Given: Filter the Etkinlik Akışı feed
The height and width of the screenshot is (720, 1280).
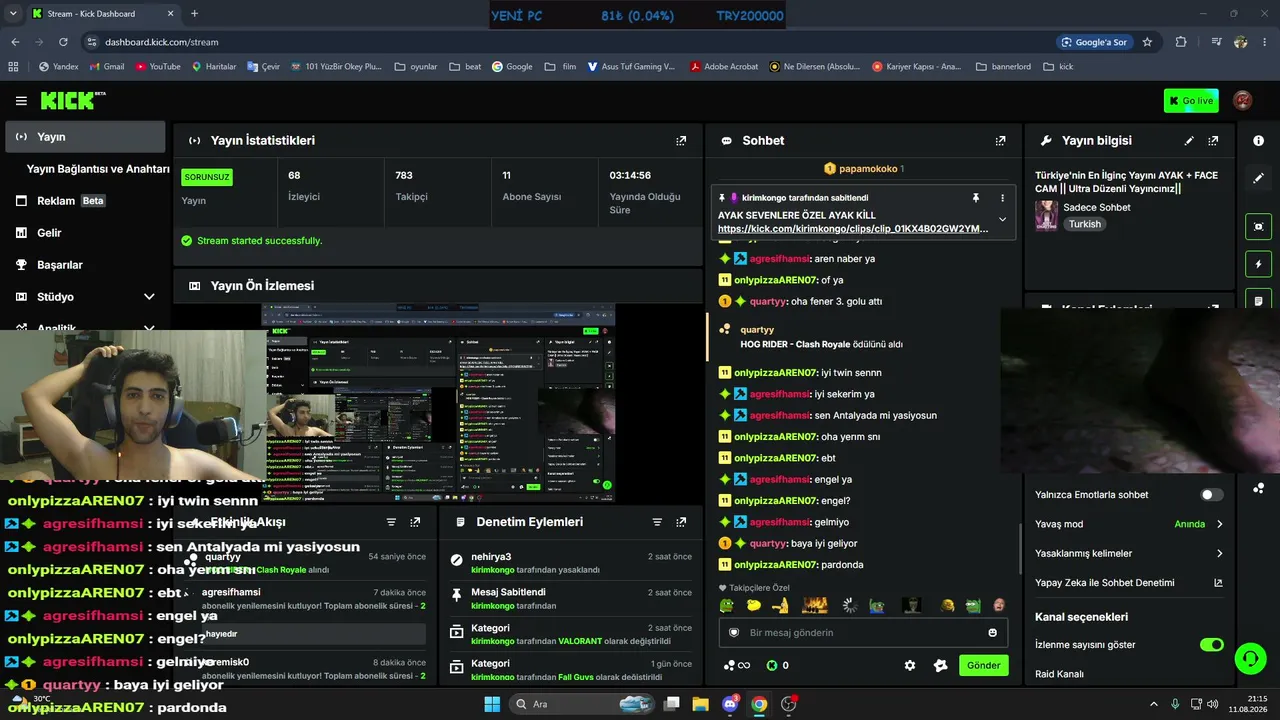Looking at the screenshot, I should coord(391,522).
